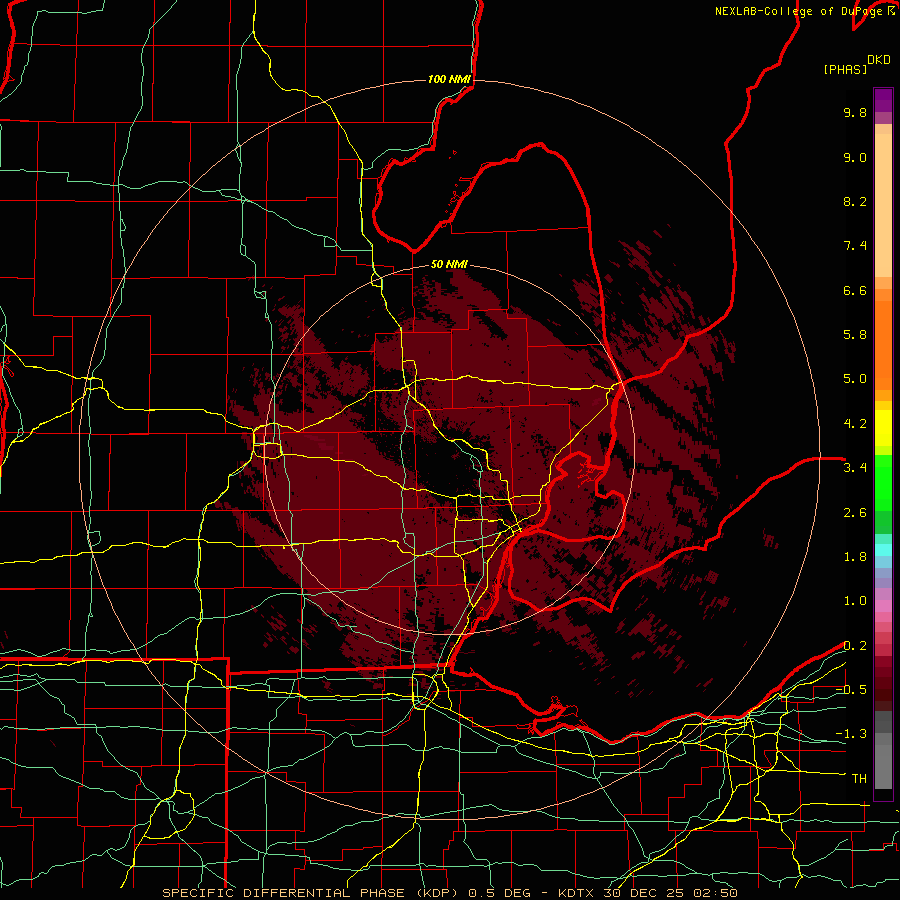Viewport: 900px width, 900px height.
Task: Click the 9.0 value on the scale
Action: click(855, 157)
